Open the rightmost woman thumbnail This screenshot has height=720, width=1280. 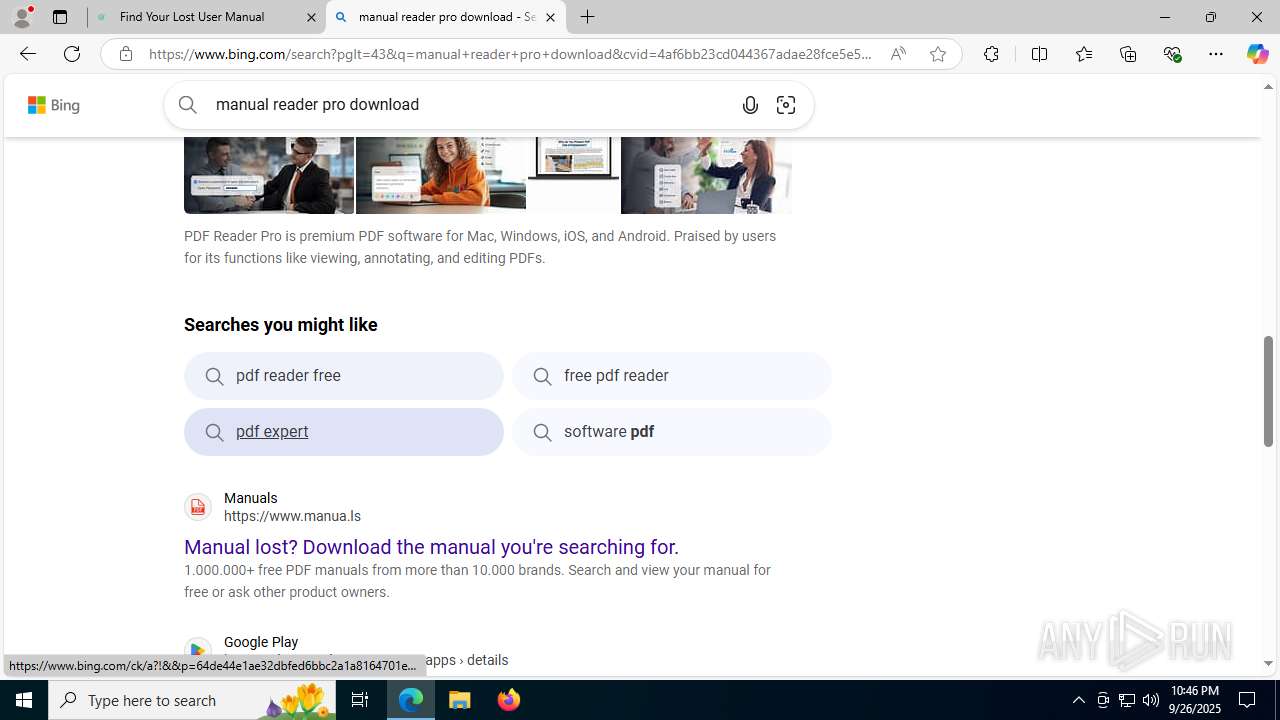click(706, 175)
